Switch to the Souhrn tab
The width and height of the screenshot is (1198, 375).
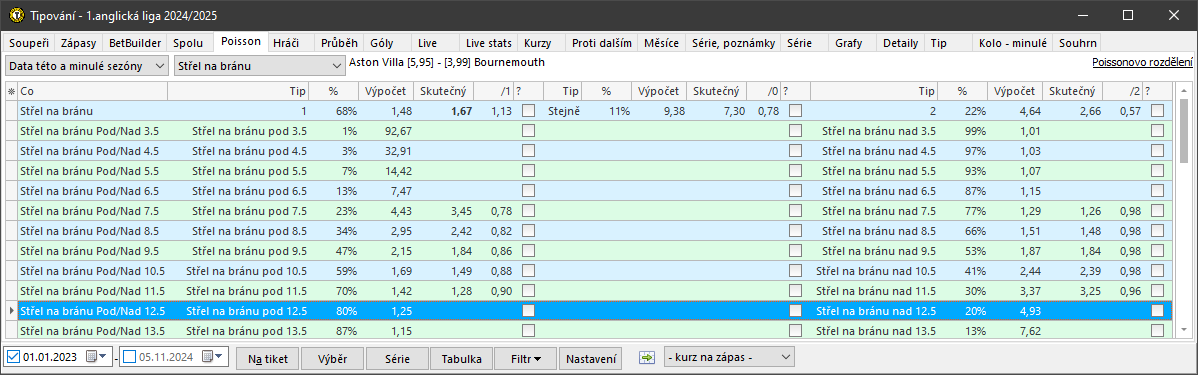point(1077,43)
